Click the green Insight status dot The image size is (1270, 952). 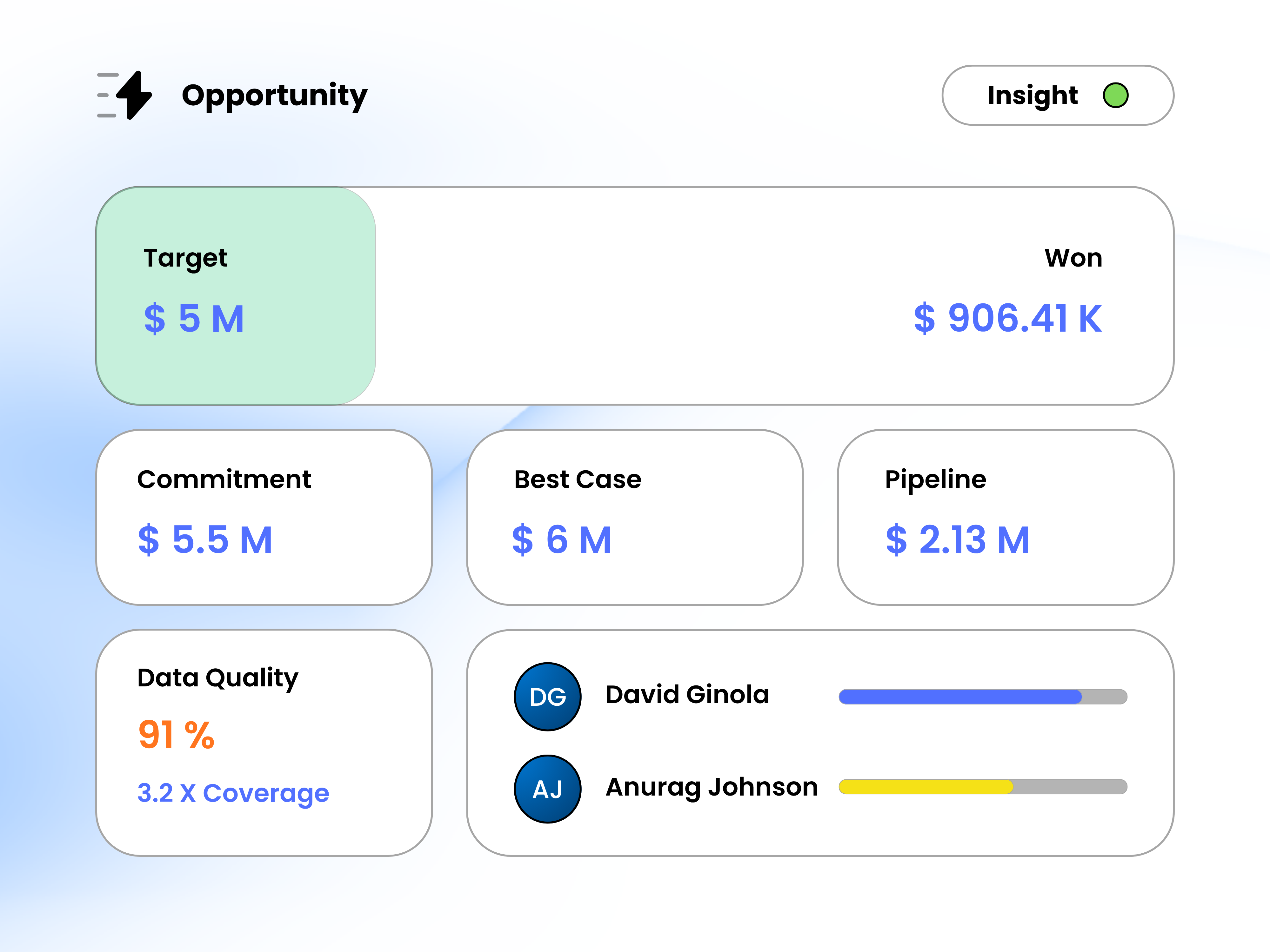[x=1115, y=95]
